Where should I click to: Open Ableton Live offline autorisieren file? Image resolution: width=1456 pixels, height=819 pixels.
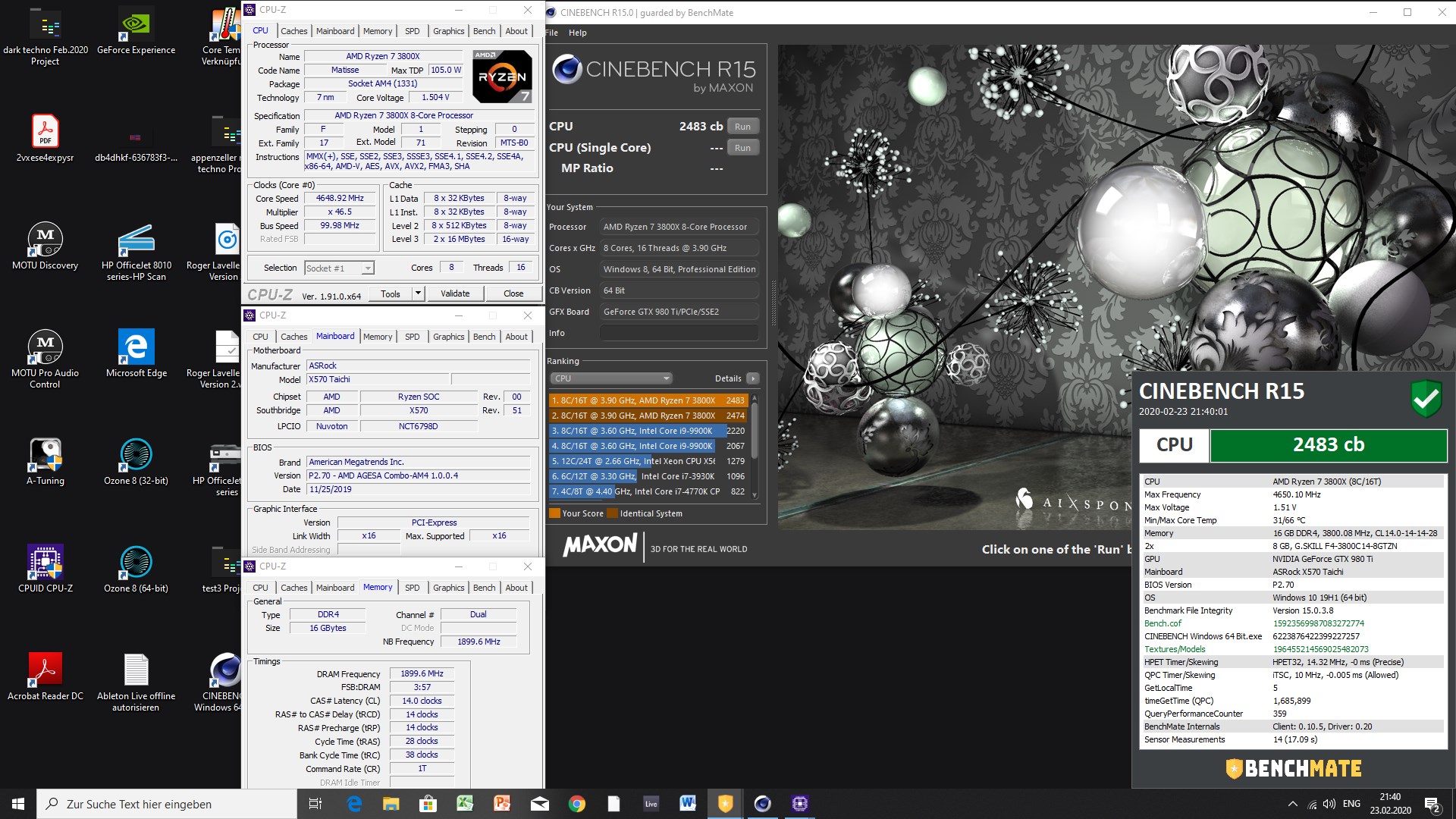point(136,682)
